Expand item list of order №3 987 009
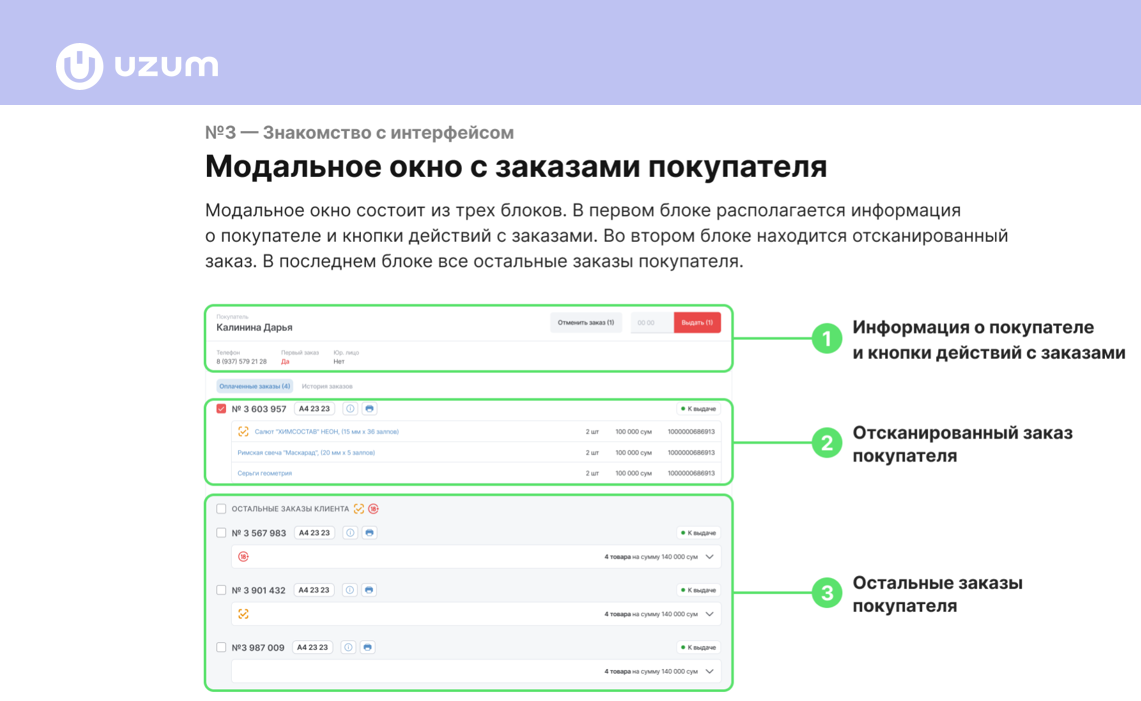The image size is (1141, 701). (709, 671)
